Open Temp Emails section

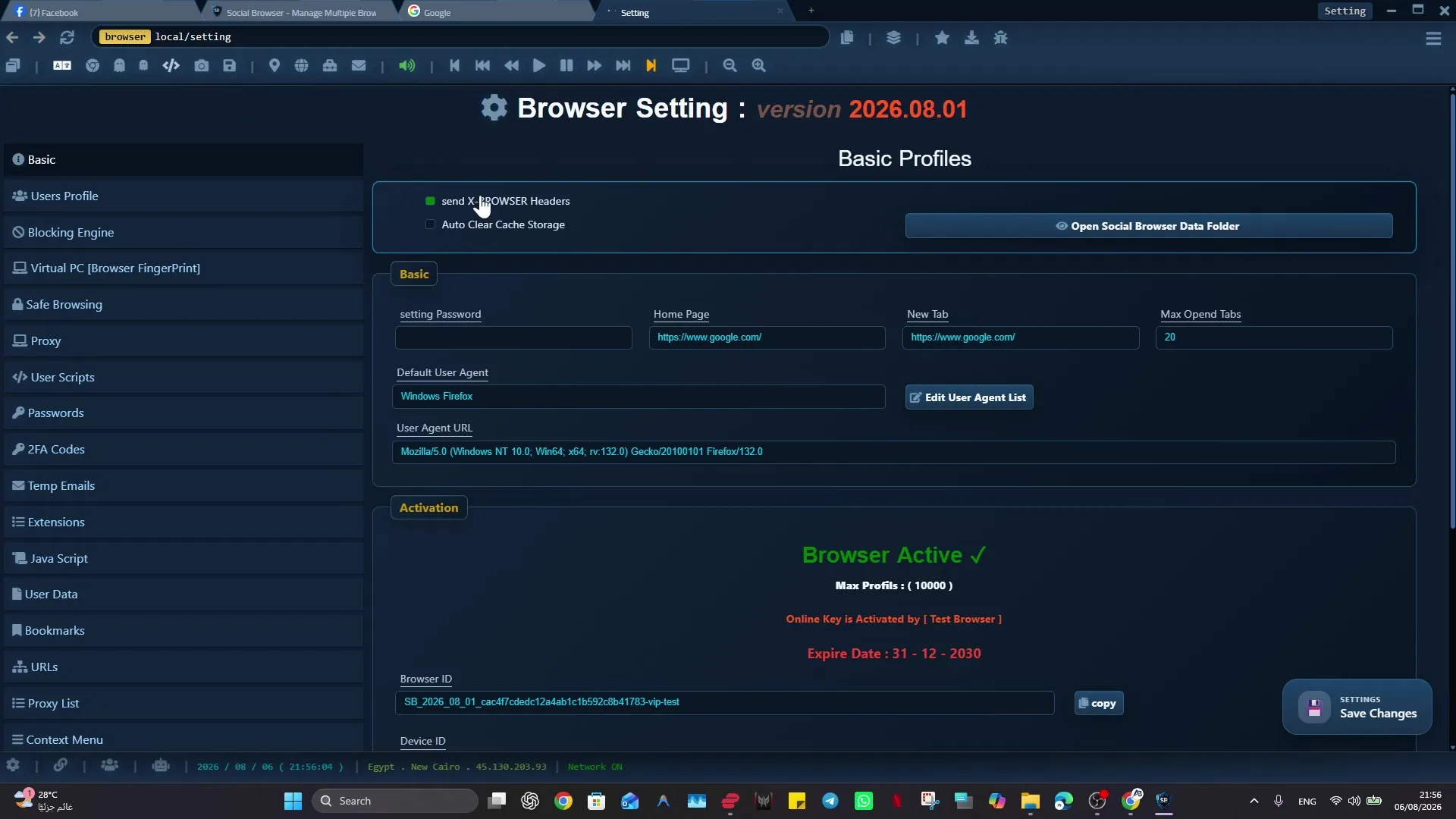tap(184, 485)
